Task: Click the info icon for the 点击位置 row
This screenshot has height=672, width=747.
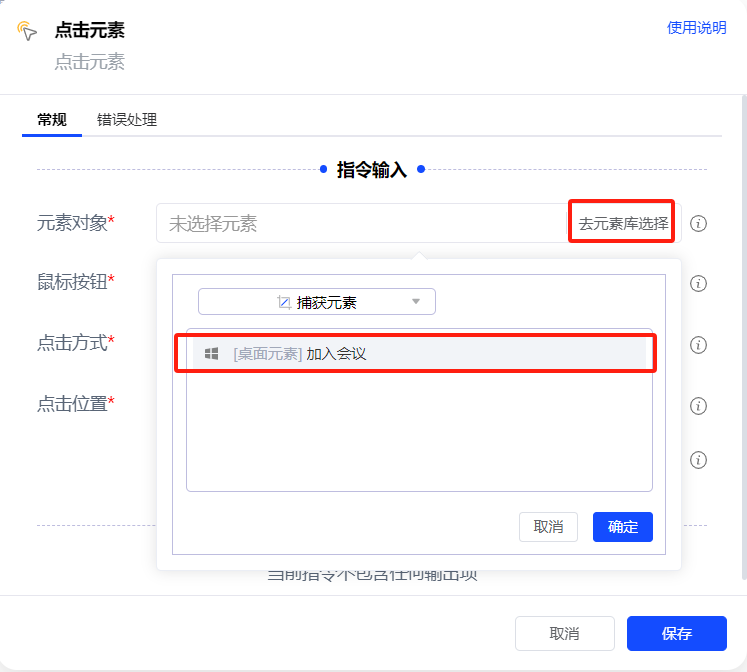Action: tap(699, 406)
